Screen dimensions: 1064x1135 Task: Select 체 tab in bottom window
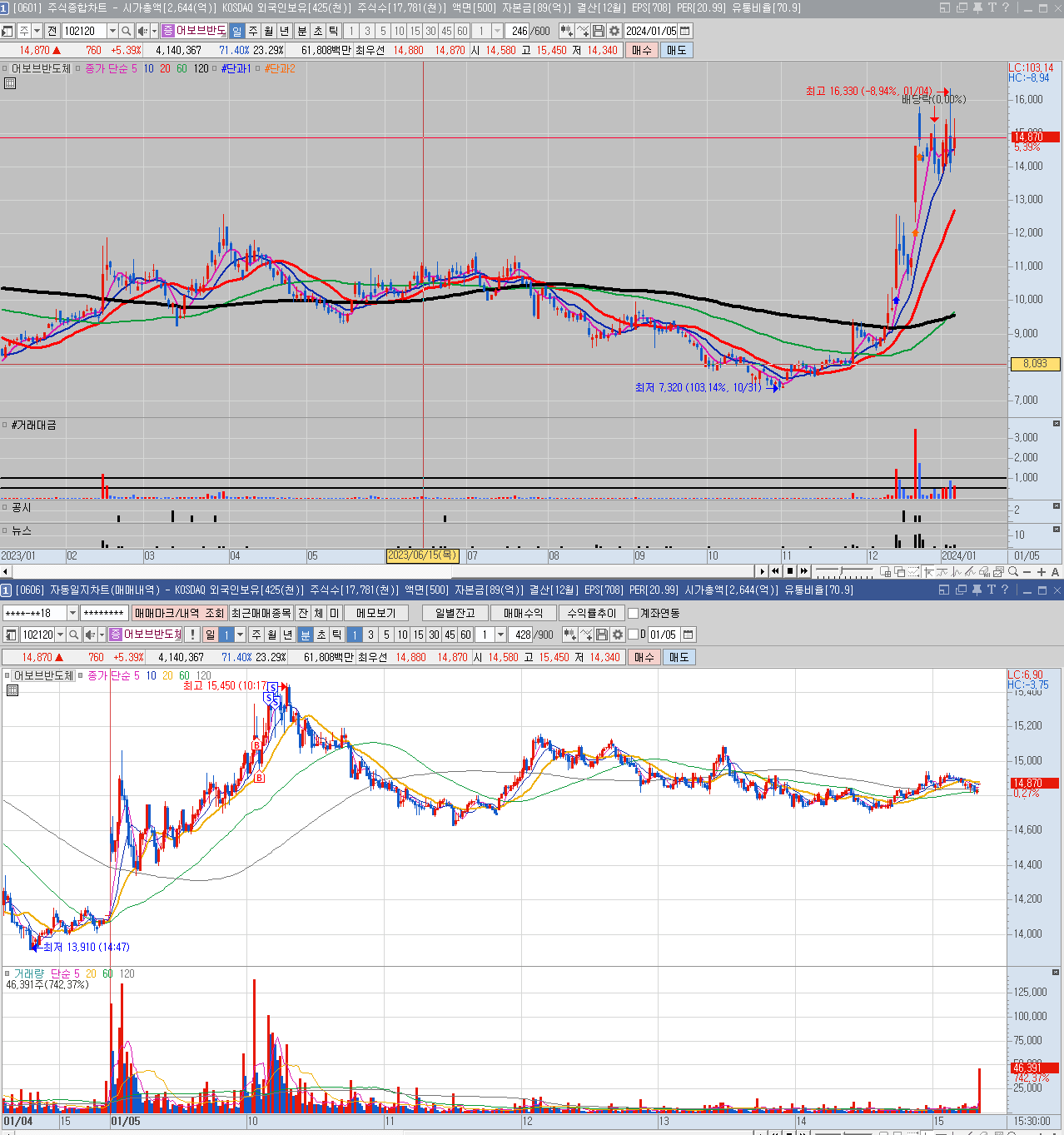click(318, 613)
